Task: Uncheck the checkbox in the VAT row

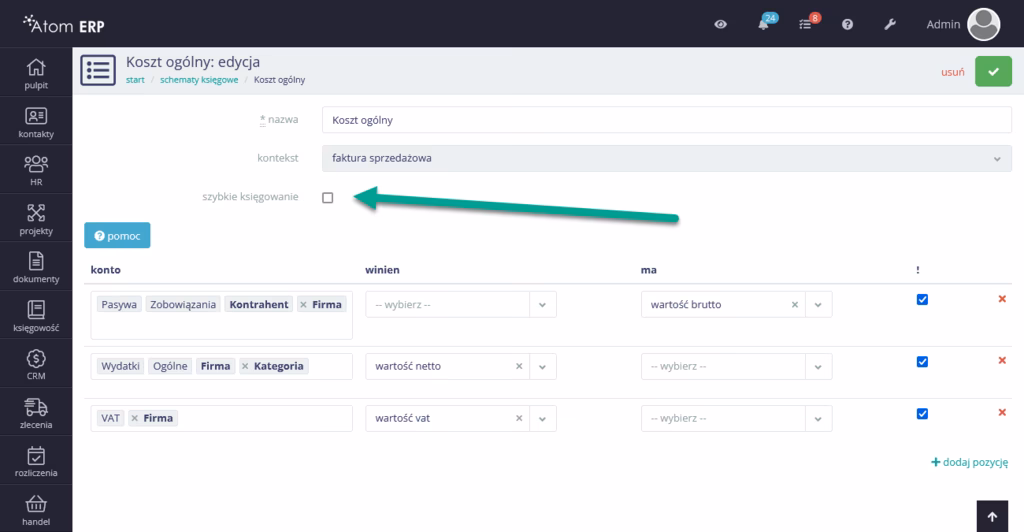Action: point(922,414)
